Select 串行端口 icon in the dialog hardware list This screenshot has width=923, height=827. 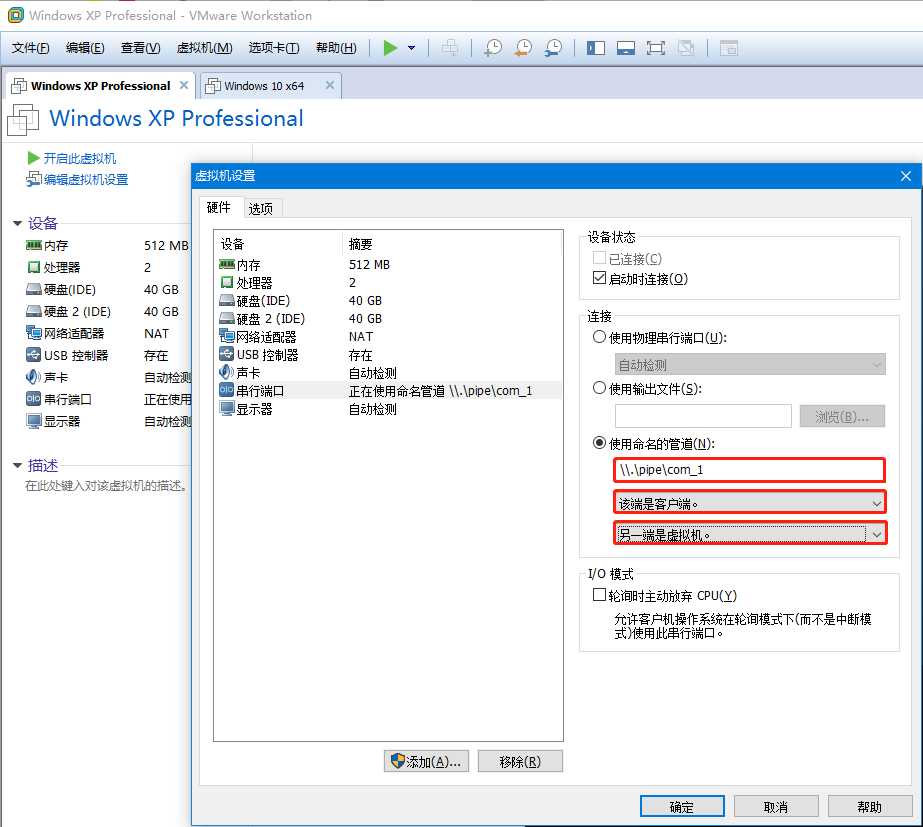227,390
